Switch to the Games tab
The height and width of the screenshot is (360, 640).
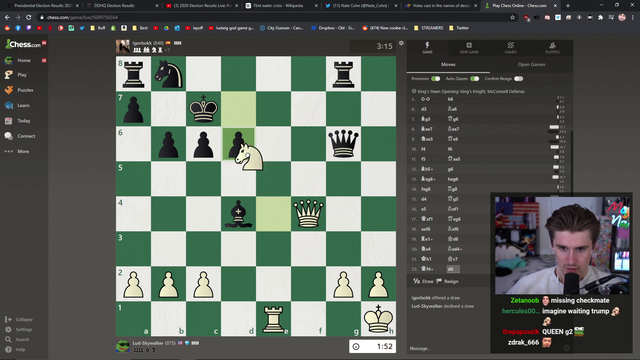tap(511, 47)
